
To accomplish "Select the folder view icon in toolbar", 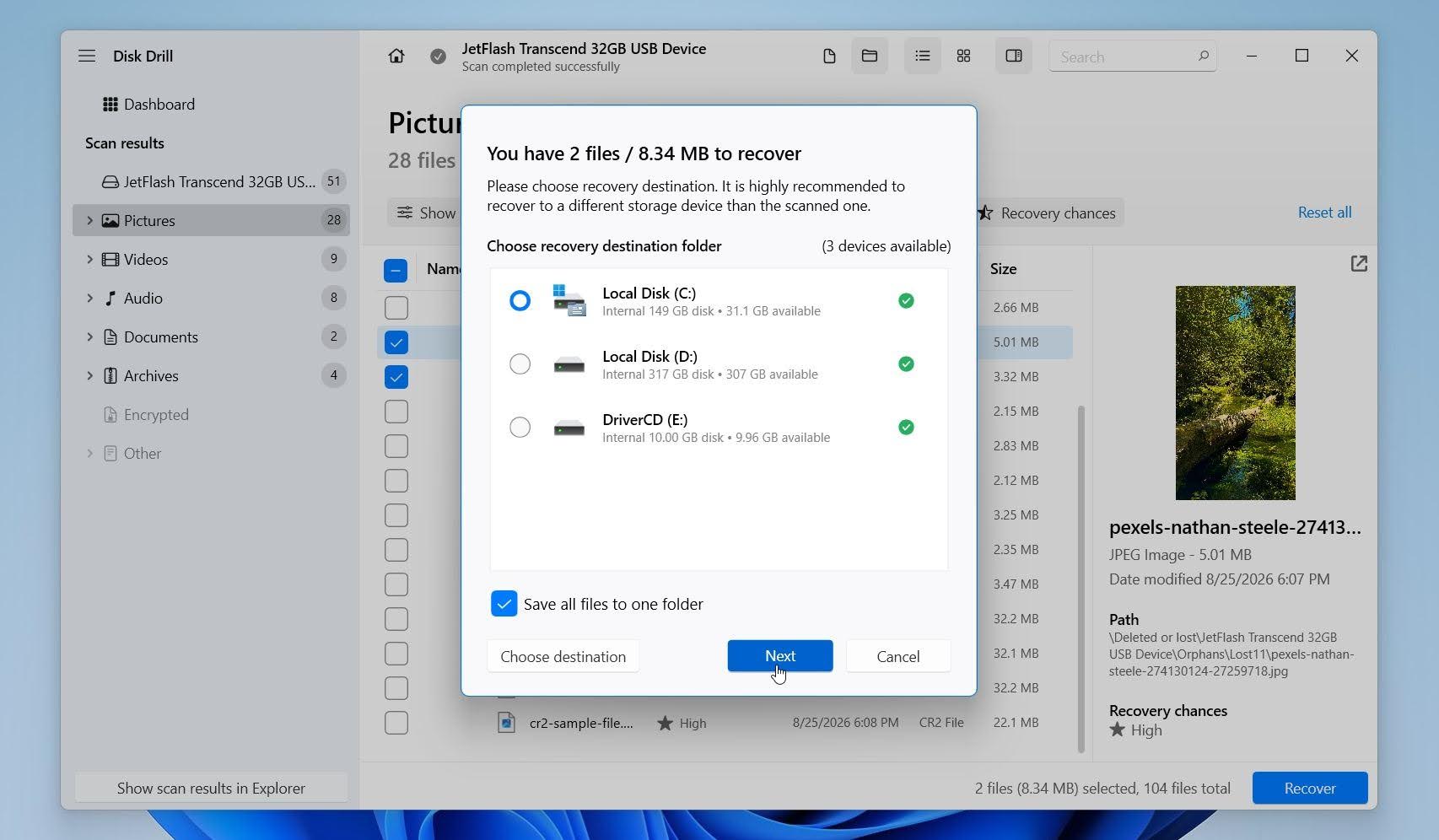I will point(870,57).
